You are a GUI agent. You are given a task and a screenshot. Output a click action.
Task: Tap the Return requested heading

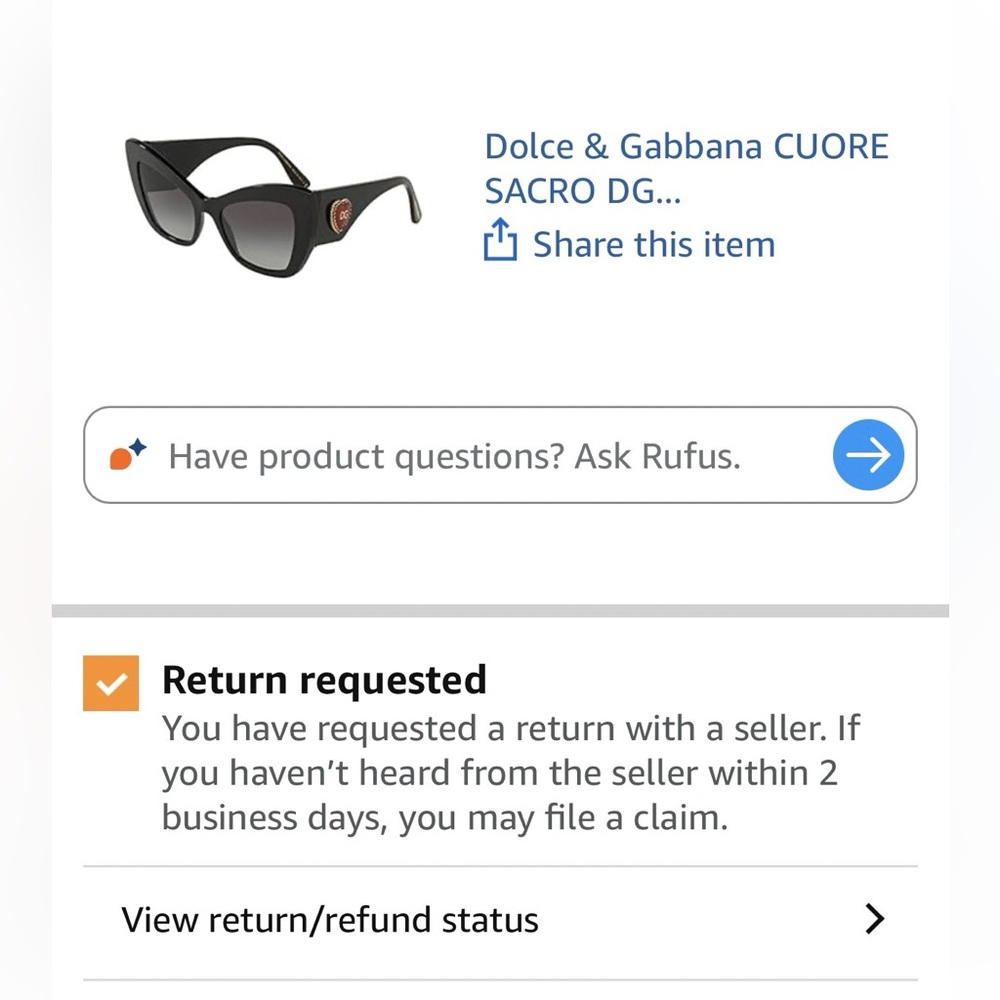pos(324,679)
